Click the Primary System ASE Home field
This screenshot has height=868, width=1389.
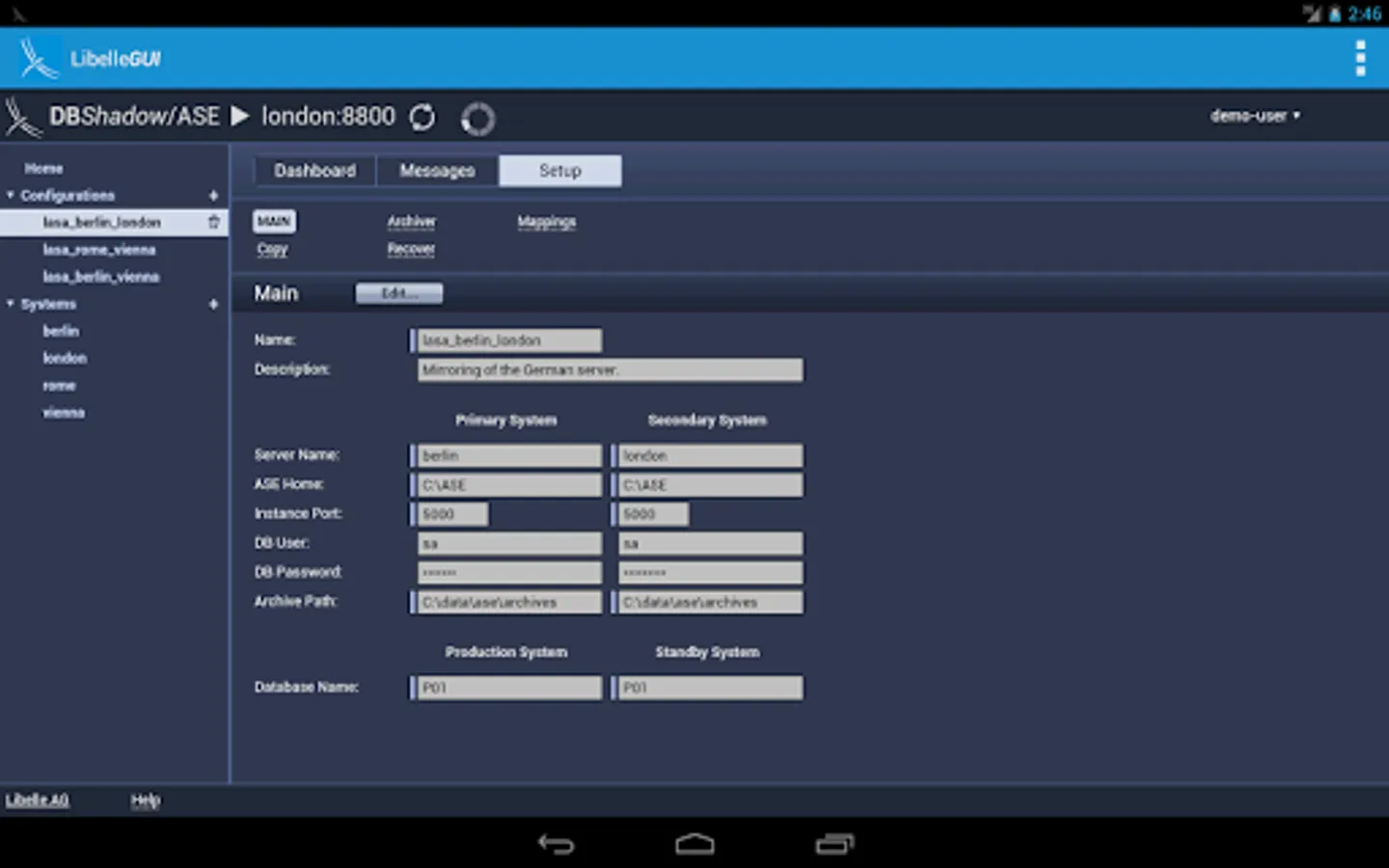coord(509,485)
